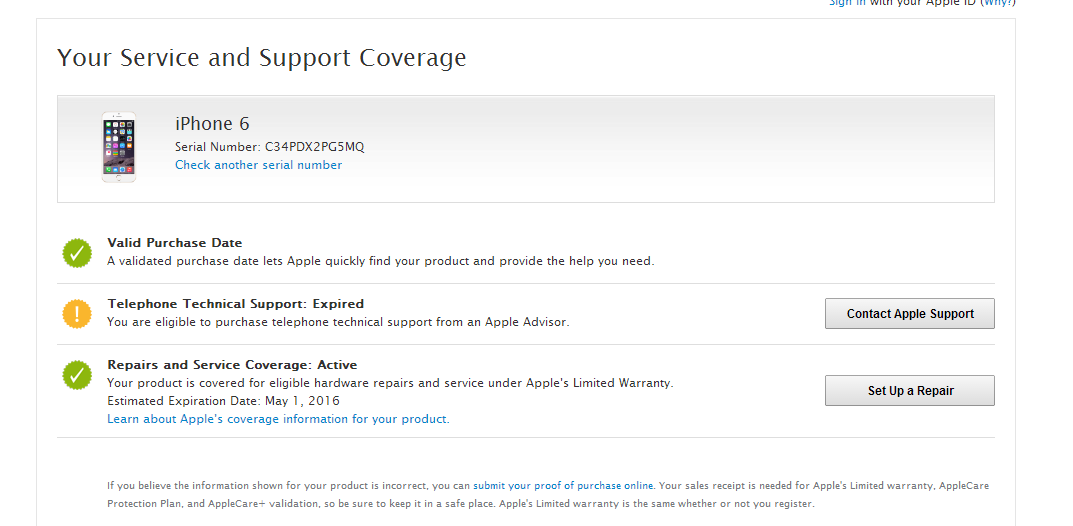Open Learn about Apple's coverage information link
Viewport: 1073px width, 526px height.
click(278, 419)
